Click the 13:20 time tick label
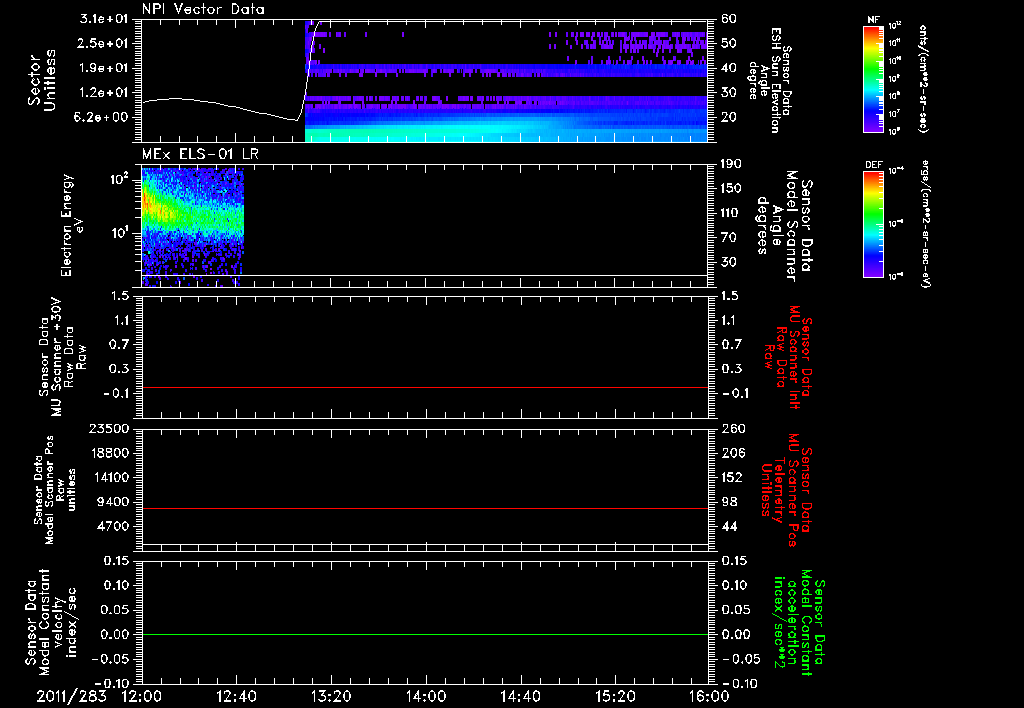The width and height of the screenshot is (1024, 708). (x=331, y=696)
